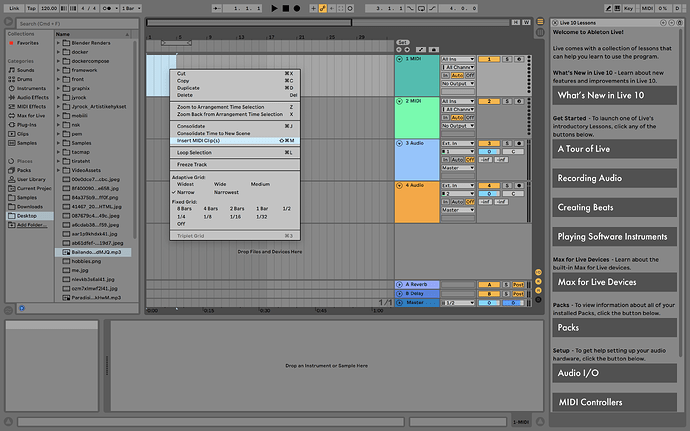The width and height of the screenshot is (690, 431).
Task: Open Sounds category in browser
Action: coord(25,70)
